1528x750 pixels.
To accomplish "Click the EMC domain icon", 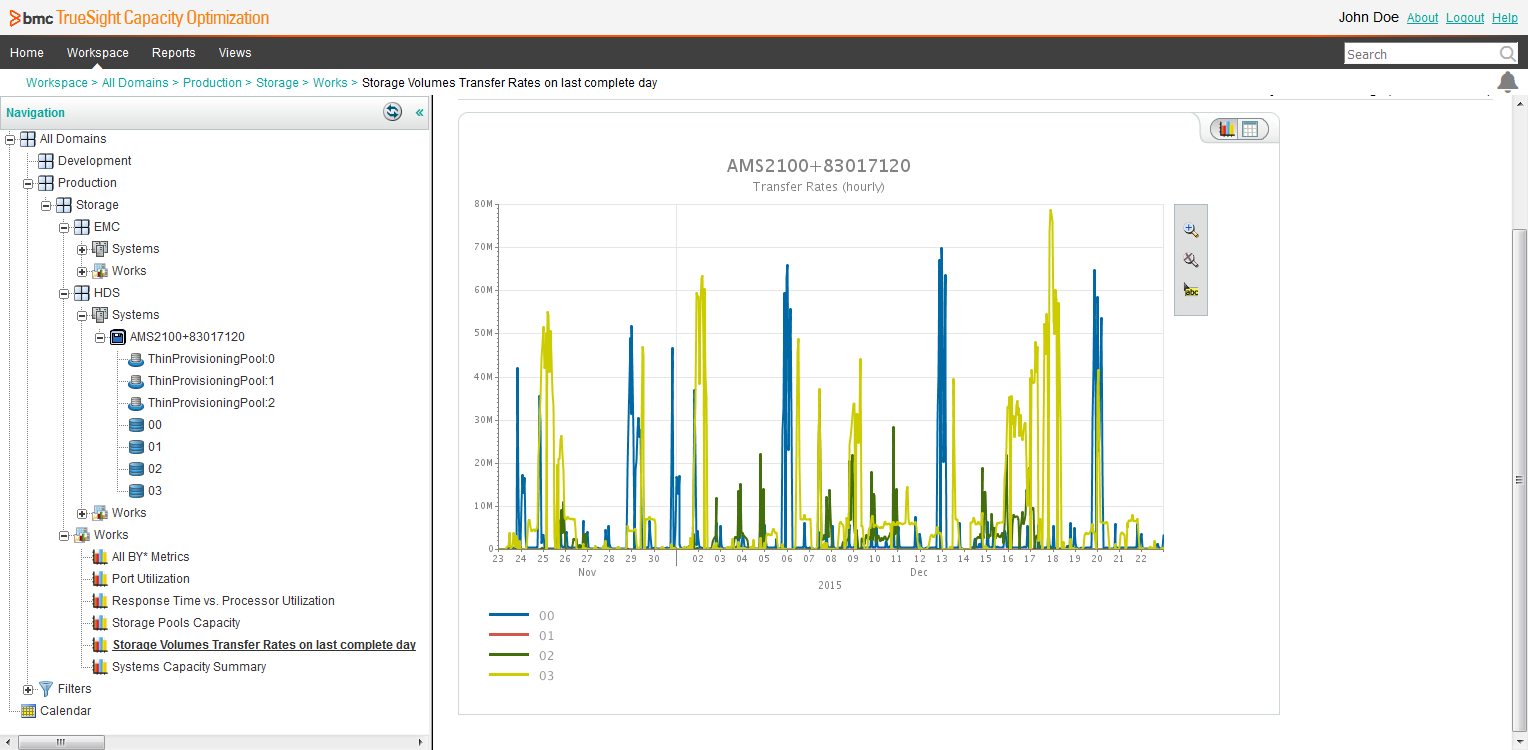I will tap(82, 227).
